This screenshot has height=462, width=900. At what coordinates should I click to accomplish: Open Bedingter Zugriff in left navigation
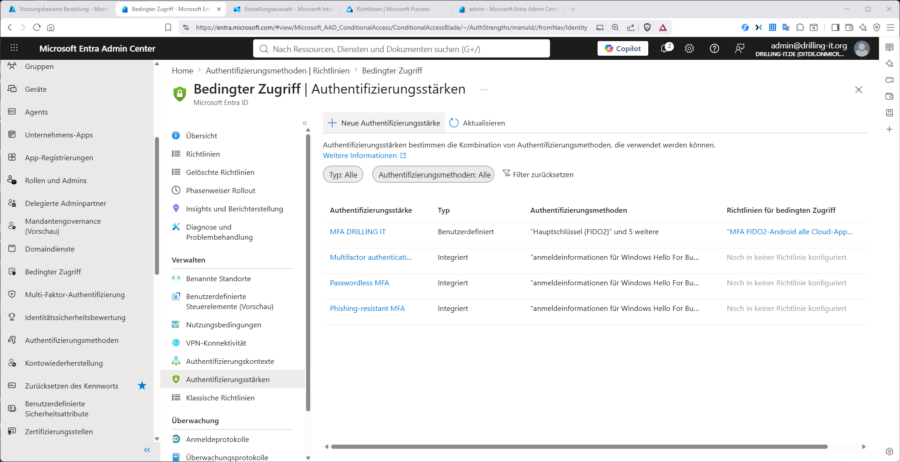coord(53,272)
